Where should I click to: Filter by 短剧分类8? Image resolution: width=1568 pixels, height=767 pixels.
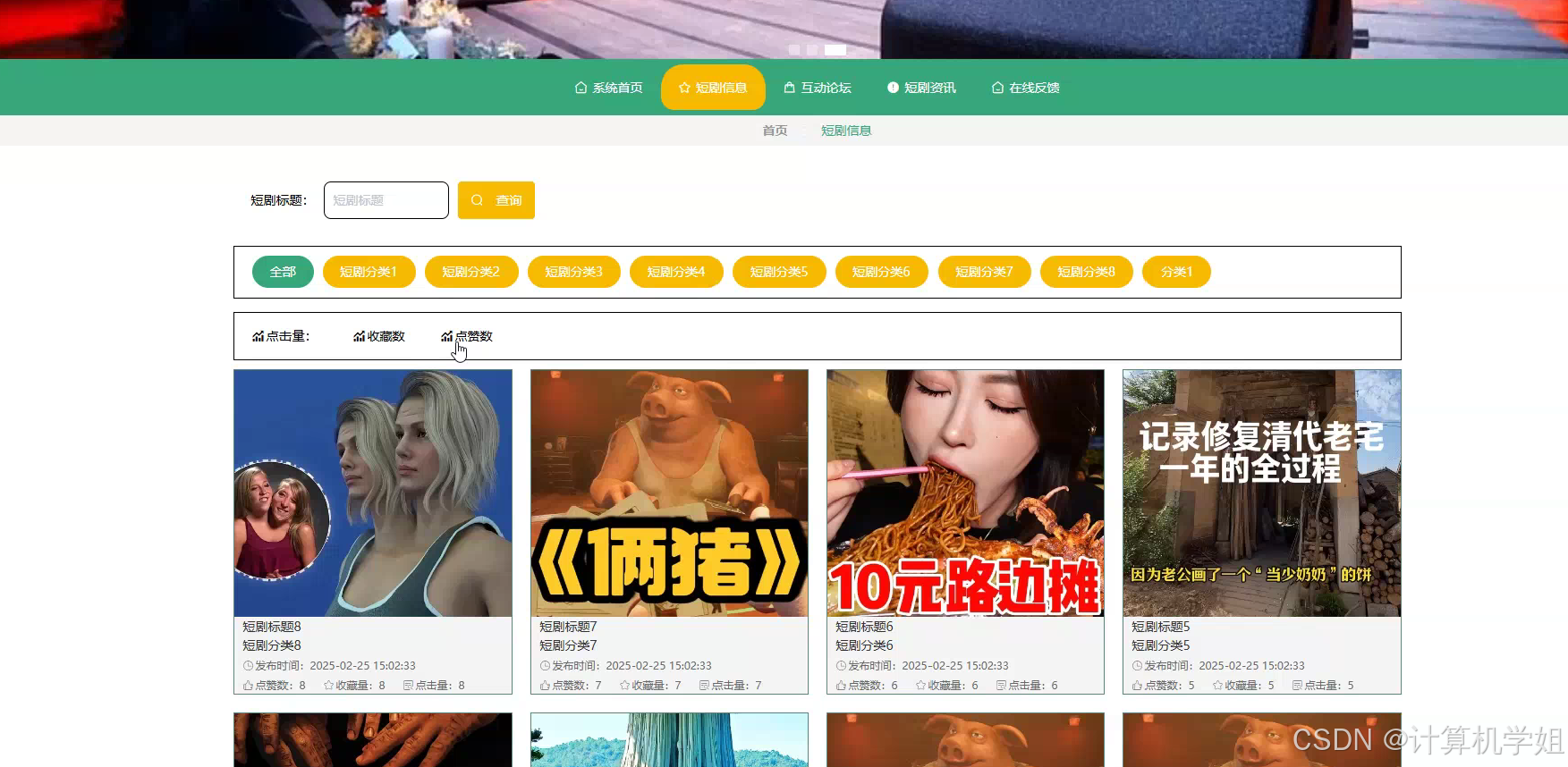[1087, 272]
